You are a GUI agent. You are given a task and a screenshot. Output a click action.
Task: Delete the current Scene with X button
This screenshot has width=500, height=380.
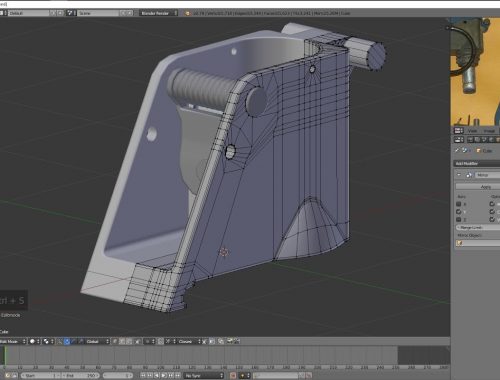[130, 13]
